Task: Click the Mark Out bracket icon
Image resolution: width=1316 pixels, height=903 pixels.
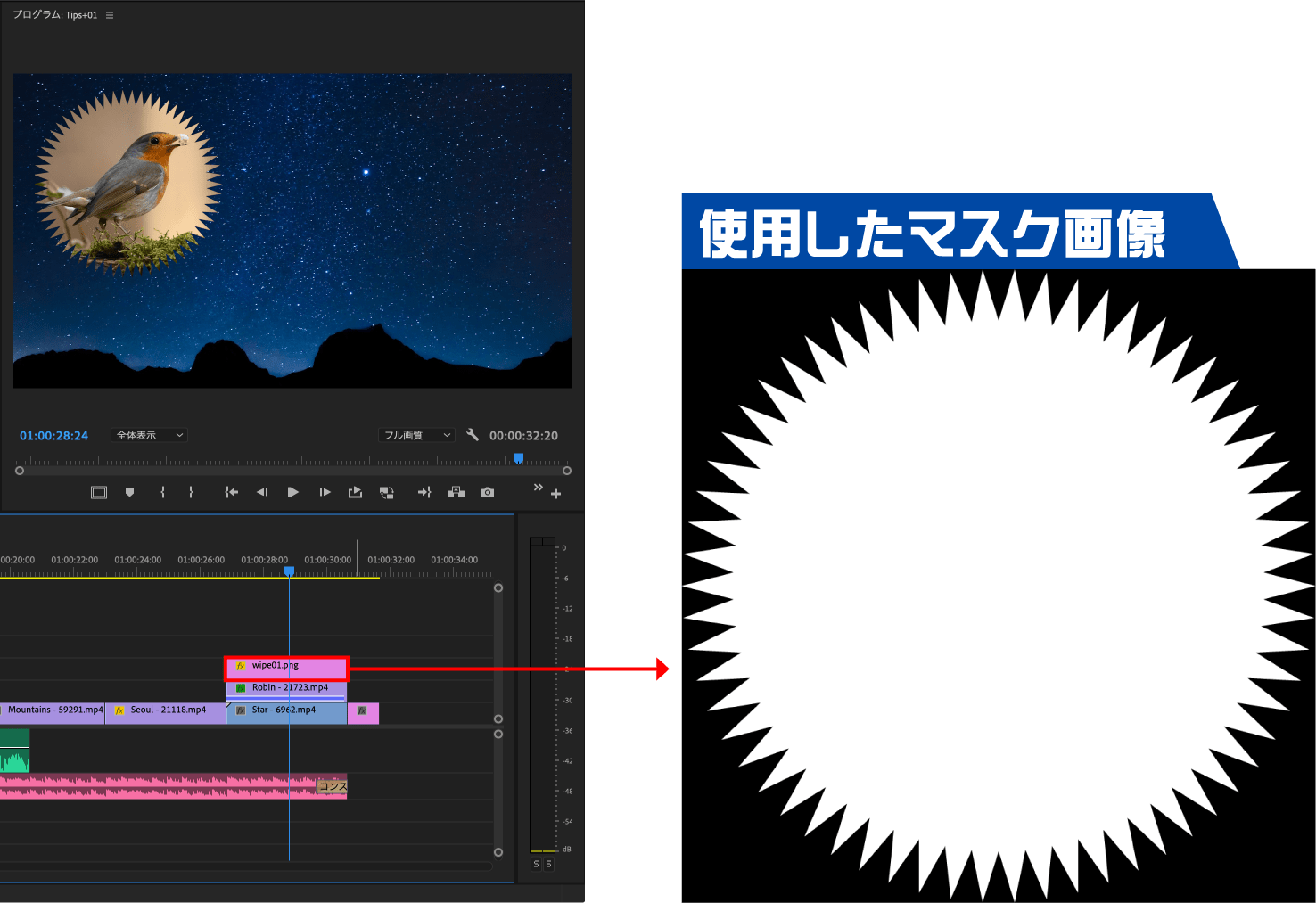Action: pyautogui.click(x=191, y=492)
